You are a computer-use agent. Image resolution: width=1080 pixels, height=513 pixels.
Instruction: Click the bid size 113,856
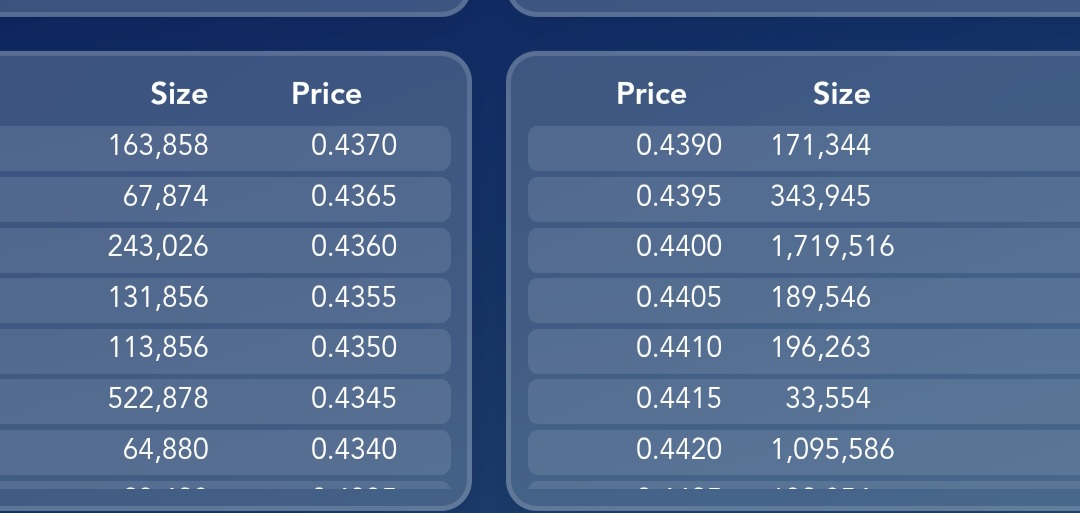pyautogui.click(x=158, y=347)
